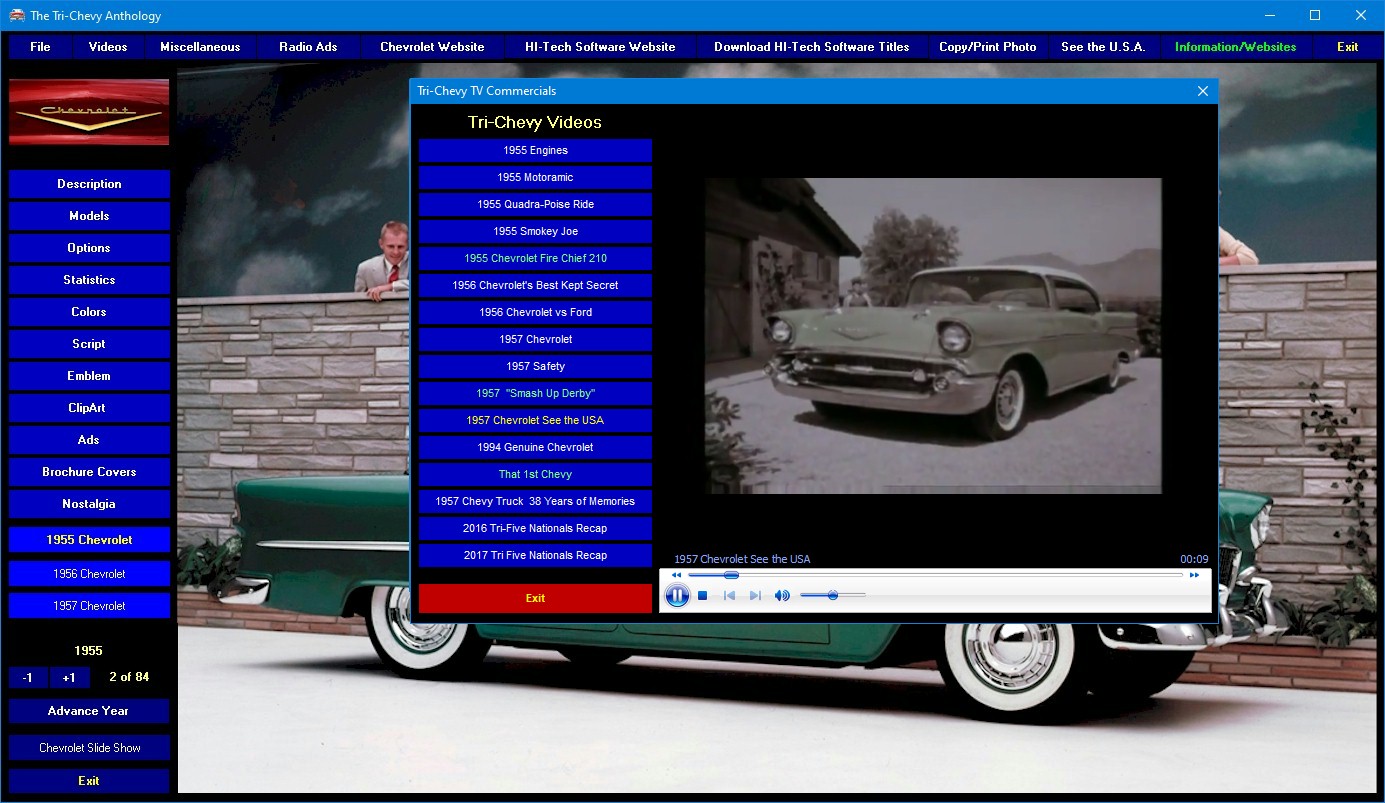Image resolution: width=1385 pixels, height=803 pixels.
Task: Play the That 1st Chevy video
Action: tap(535, 474)
